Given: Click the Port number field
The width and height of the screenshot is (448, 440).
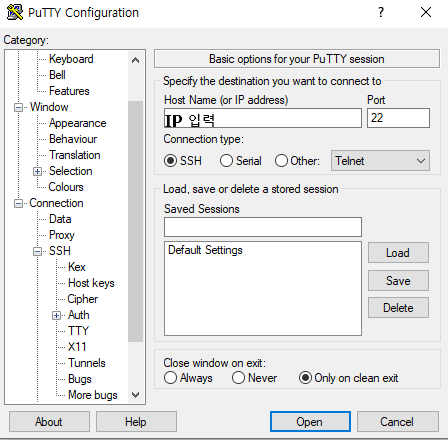Looking at the screenshot, I should pos(398,118).
